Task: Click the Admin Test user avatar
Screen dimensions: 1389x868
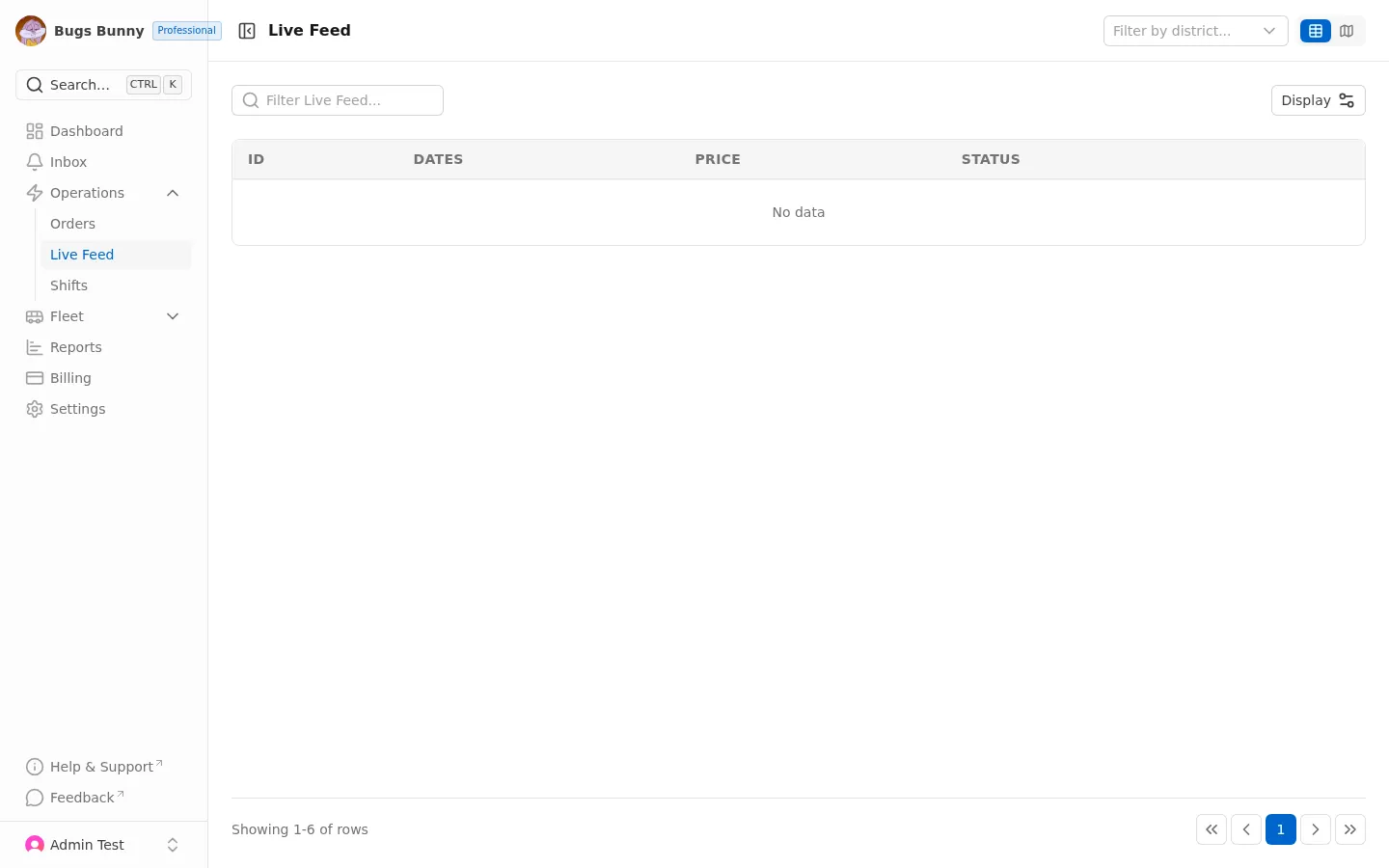Action: point(35,845)
